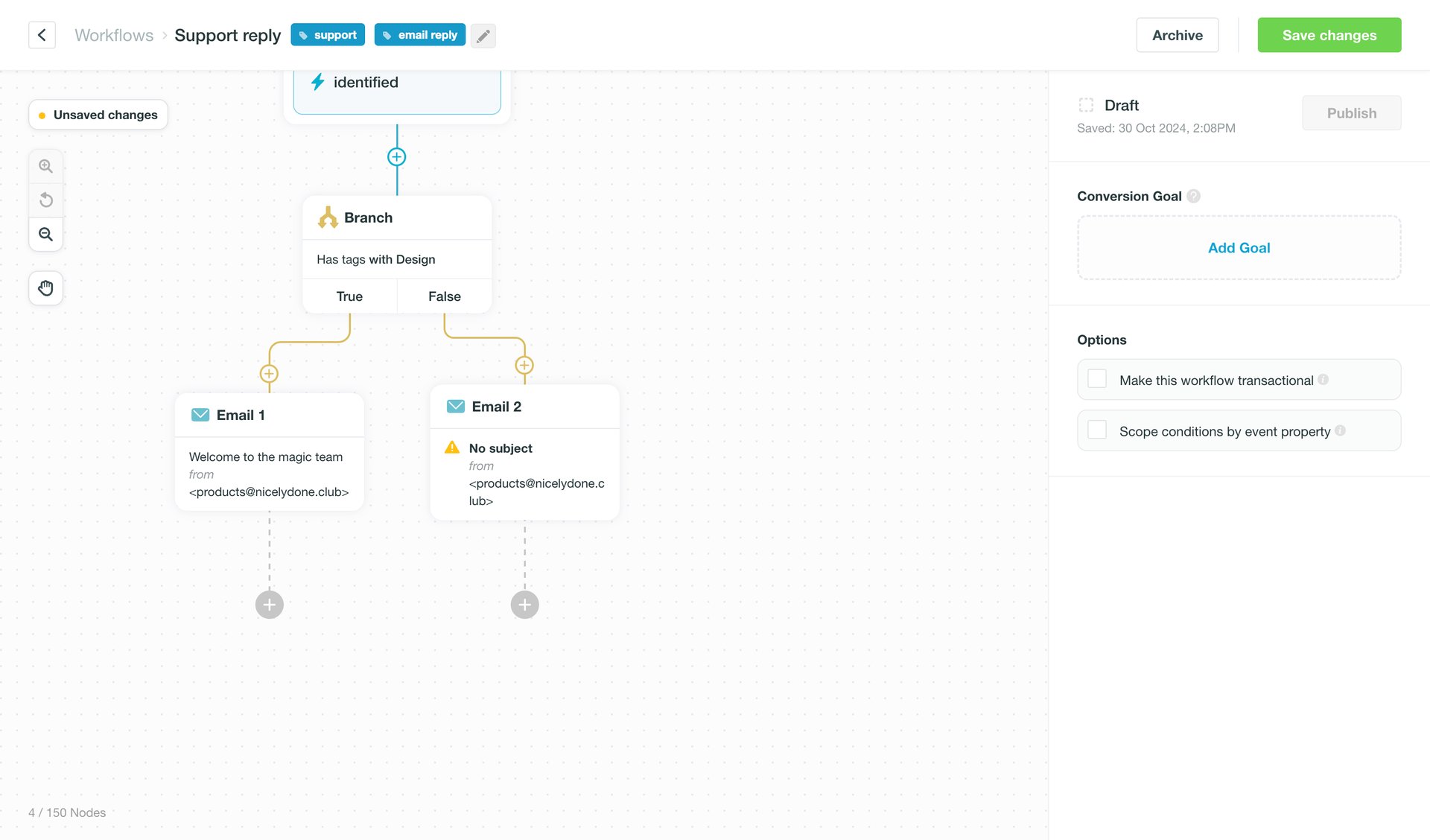This screenshot has height=840, width=1430.
Task: Check Scope conditions by event property
Action: point(1096,430)
